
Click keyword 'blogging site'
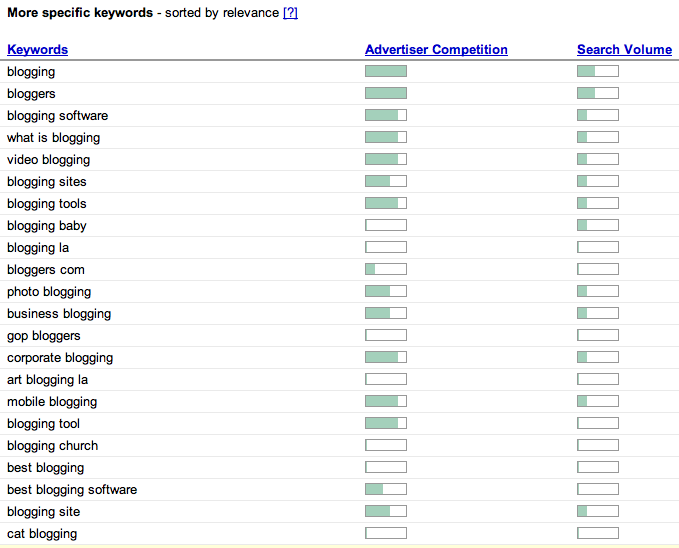click(x=44, y=512)
